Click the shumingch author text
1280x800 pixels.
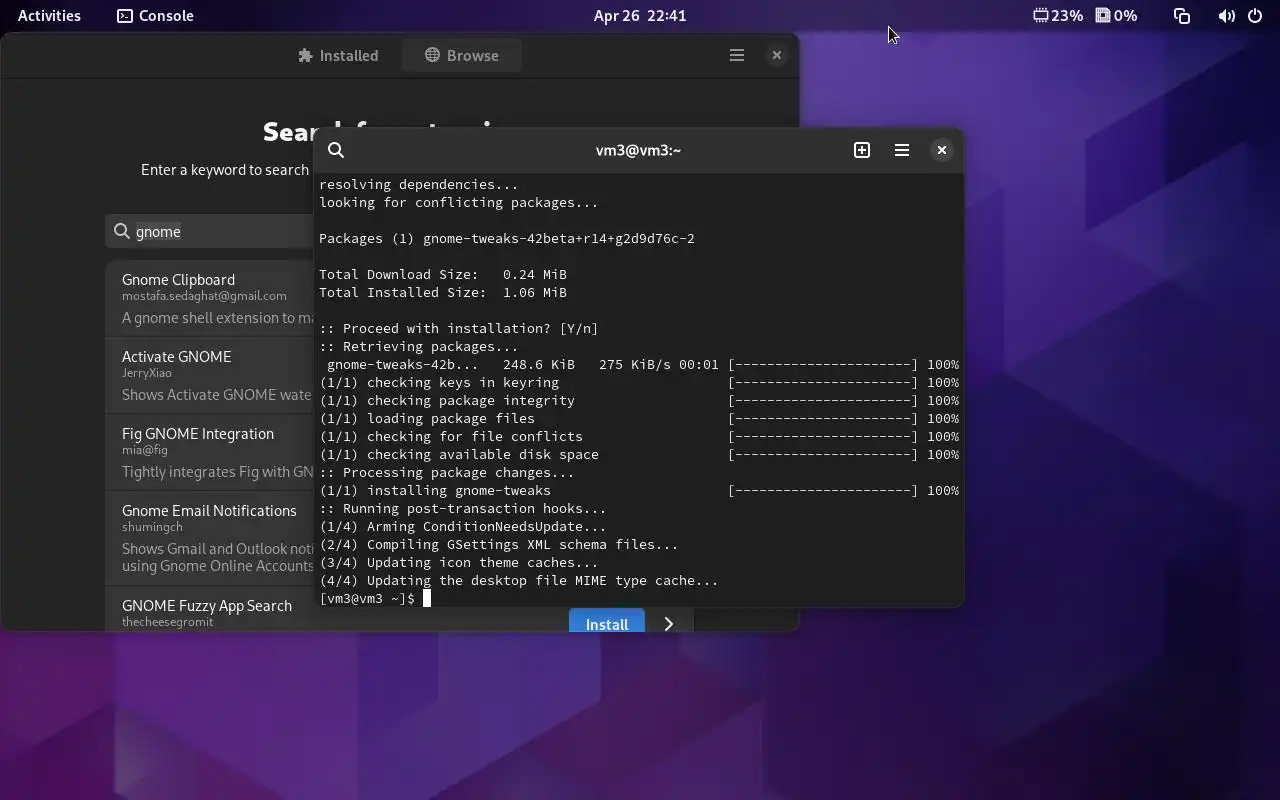coord(152,527)
